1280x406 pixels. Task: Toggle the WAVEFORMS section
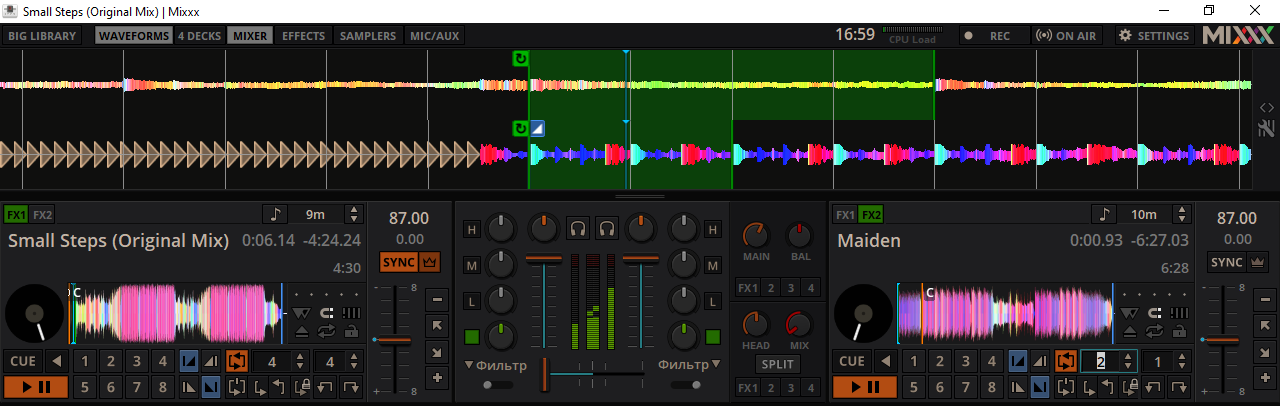click(134, 36)
